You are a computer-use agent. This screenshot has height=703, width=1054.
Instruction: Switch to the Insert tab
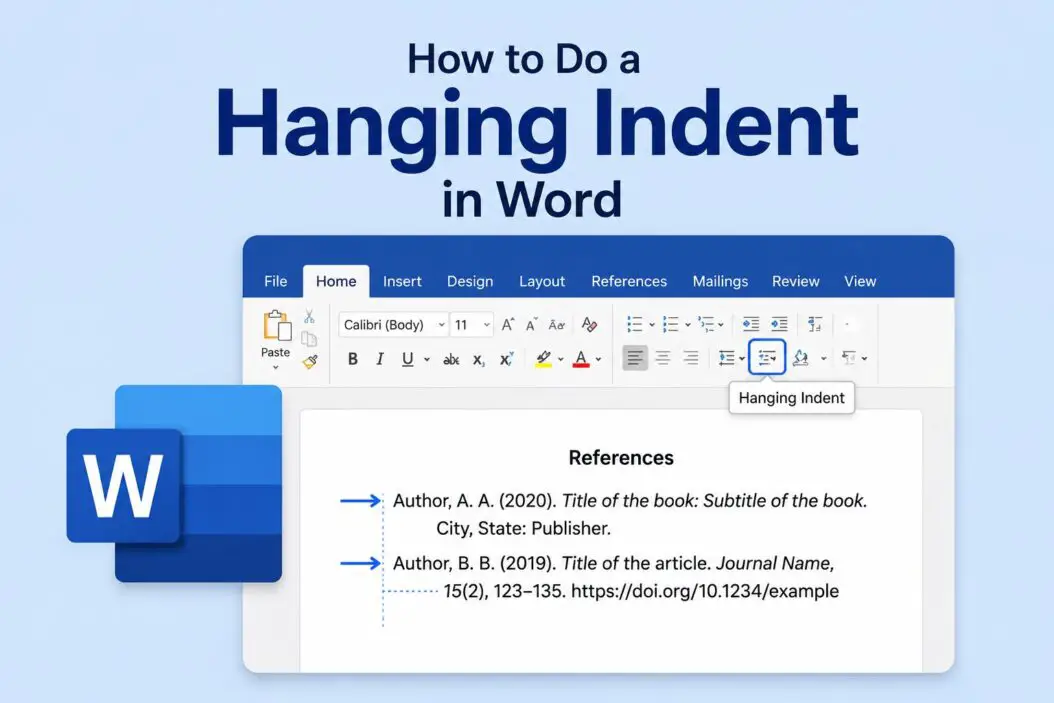[402, 281]
